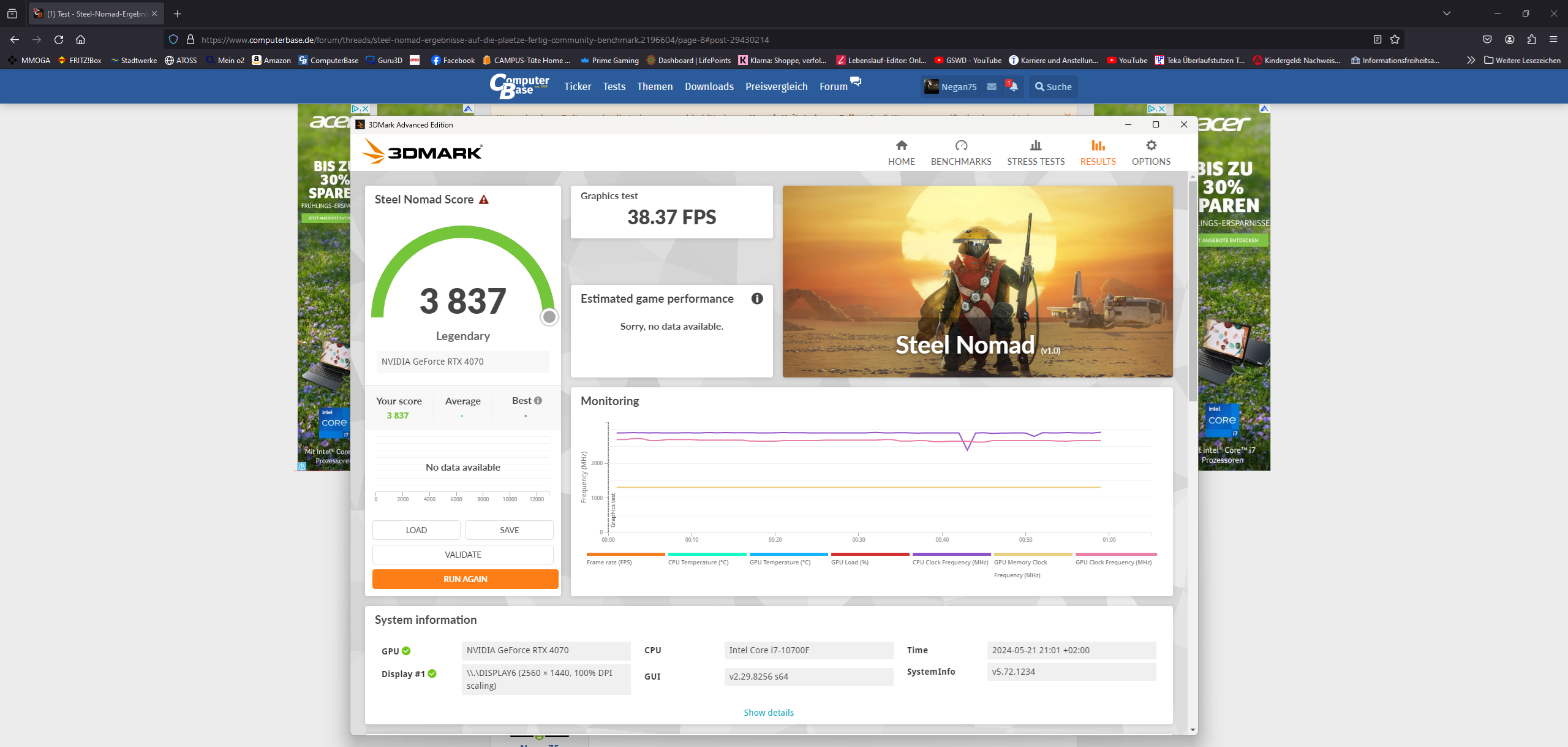Open the 3DMark Home icon
Viewport: 1568px width, 747px height.
tap(901, 146)
